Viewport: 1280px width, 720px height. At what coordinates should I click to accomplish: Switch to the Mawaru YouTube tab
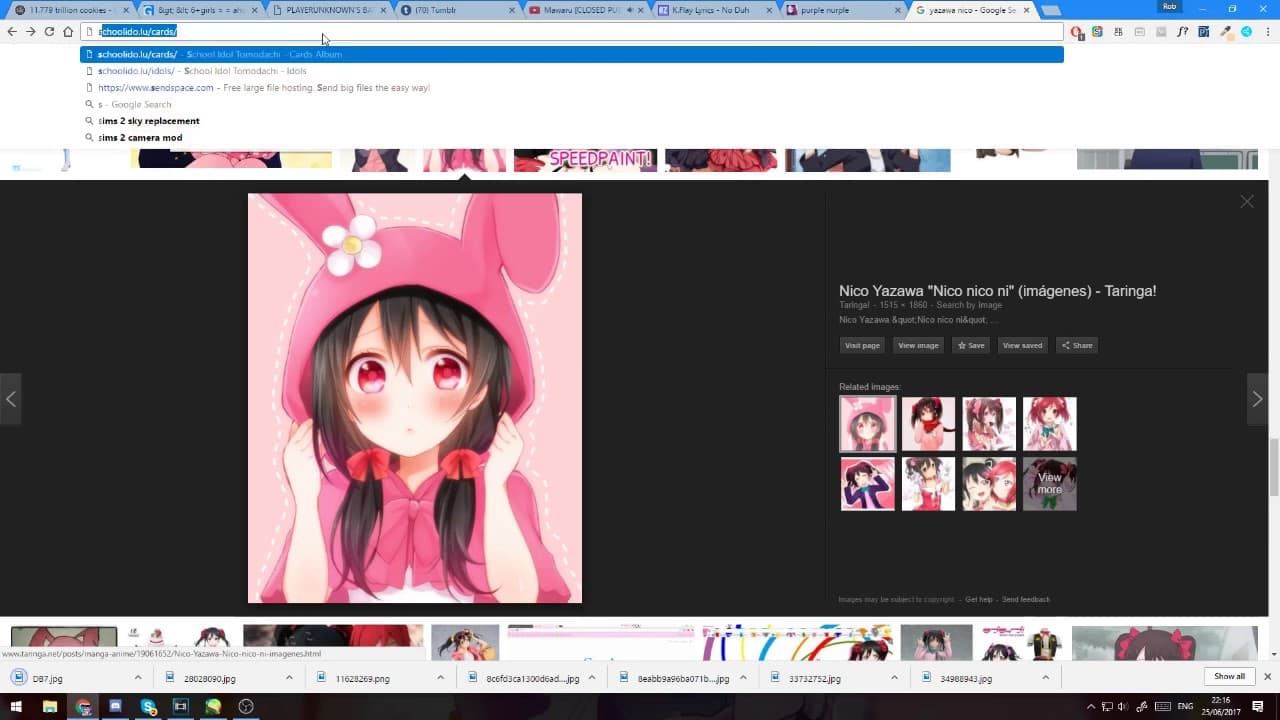tap(586, 10)
